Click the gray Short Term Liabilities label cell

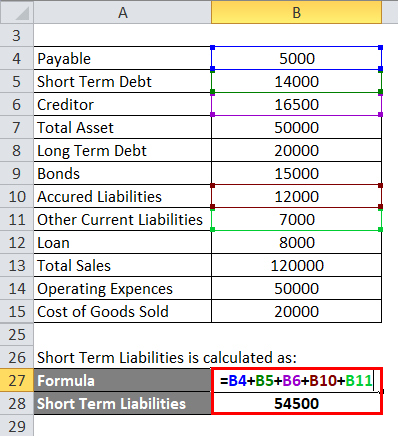[x=122, y=403]
